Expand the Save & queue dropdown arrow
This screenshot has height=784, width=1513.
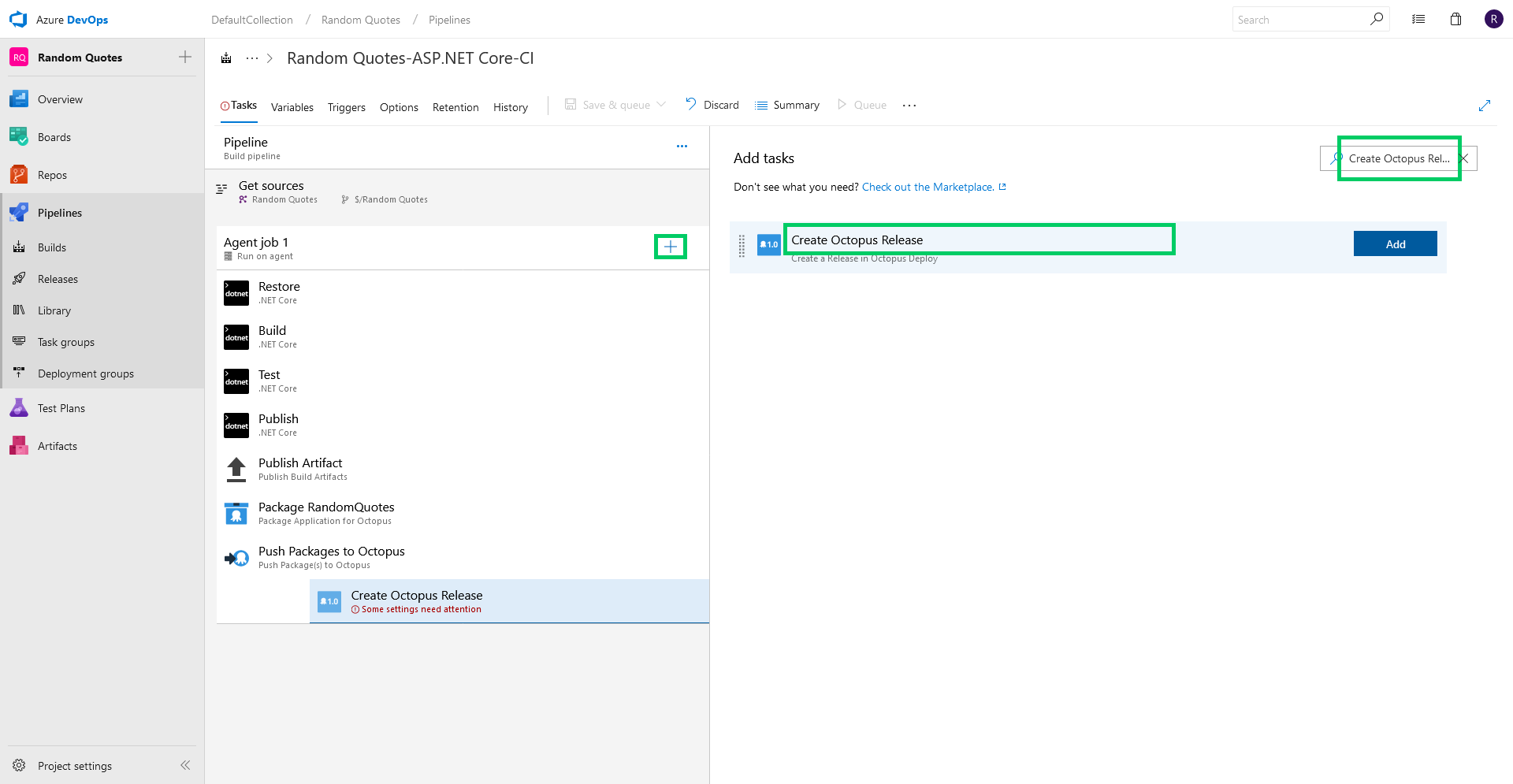click(661, 104)
